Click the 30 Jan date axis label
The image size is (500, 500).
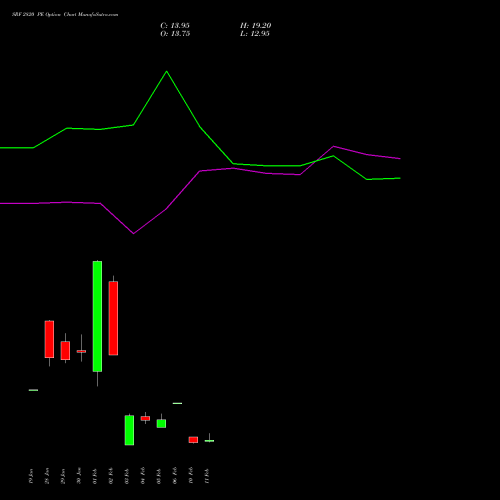79,476
